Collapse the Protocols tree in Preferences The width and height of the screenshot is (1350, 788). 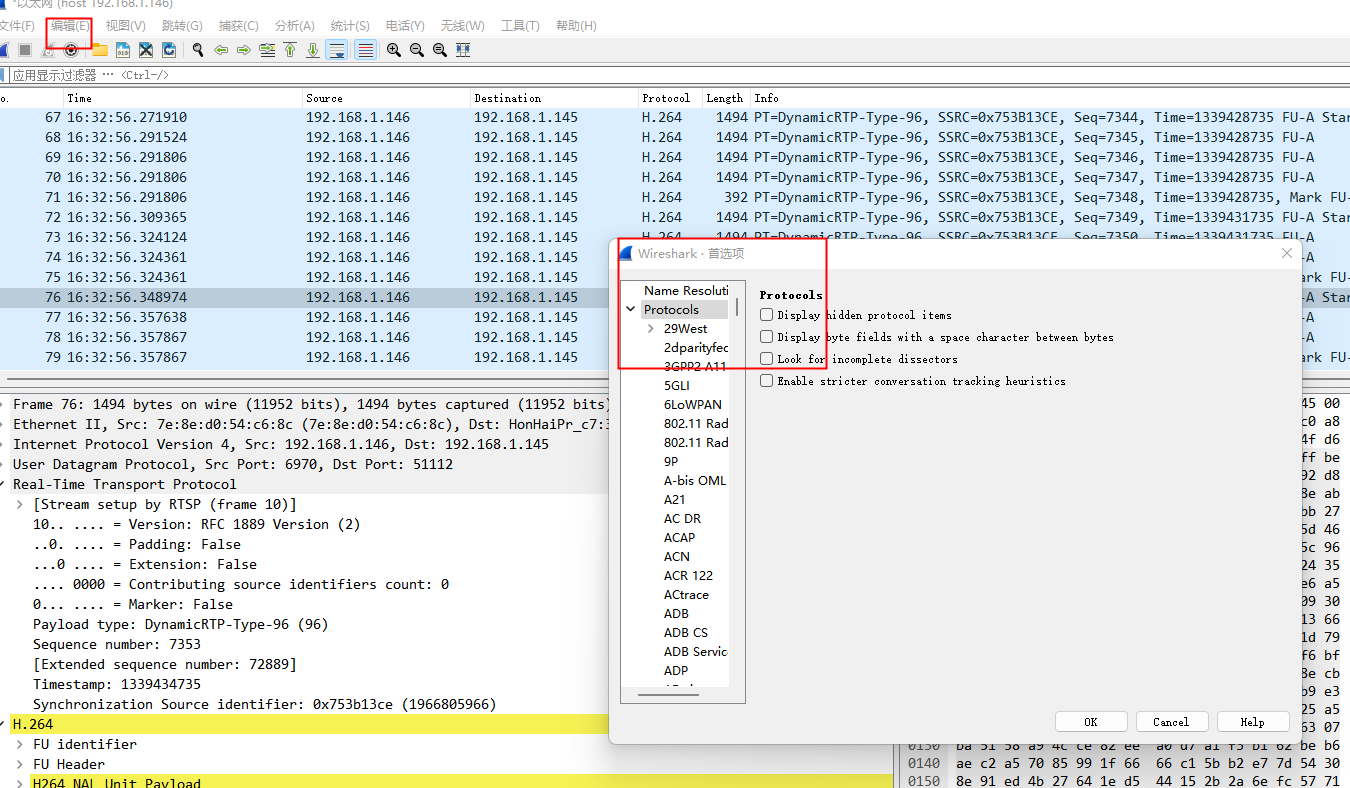pyautogui.click(x=630, y=309)
